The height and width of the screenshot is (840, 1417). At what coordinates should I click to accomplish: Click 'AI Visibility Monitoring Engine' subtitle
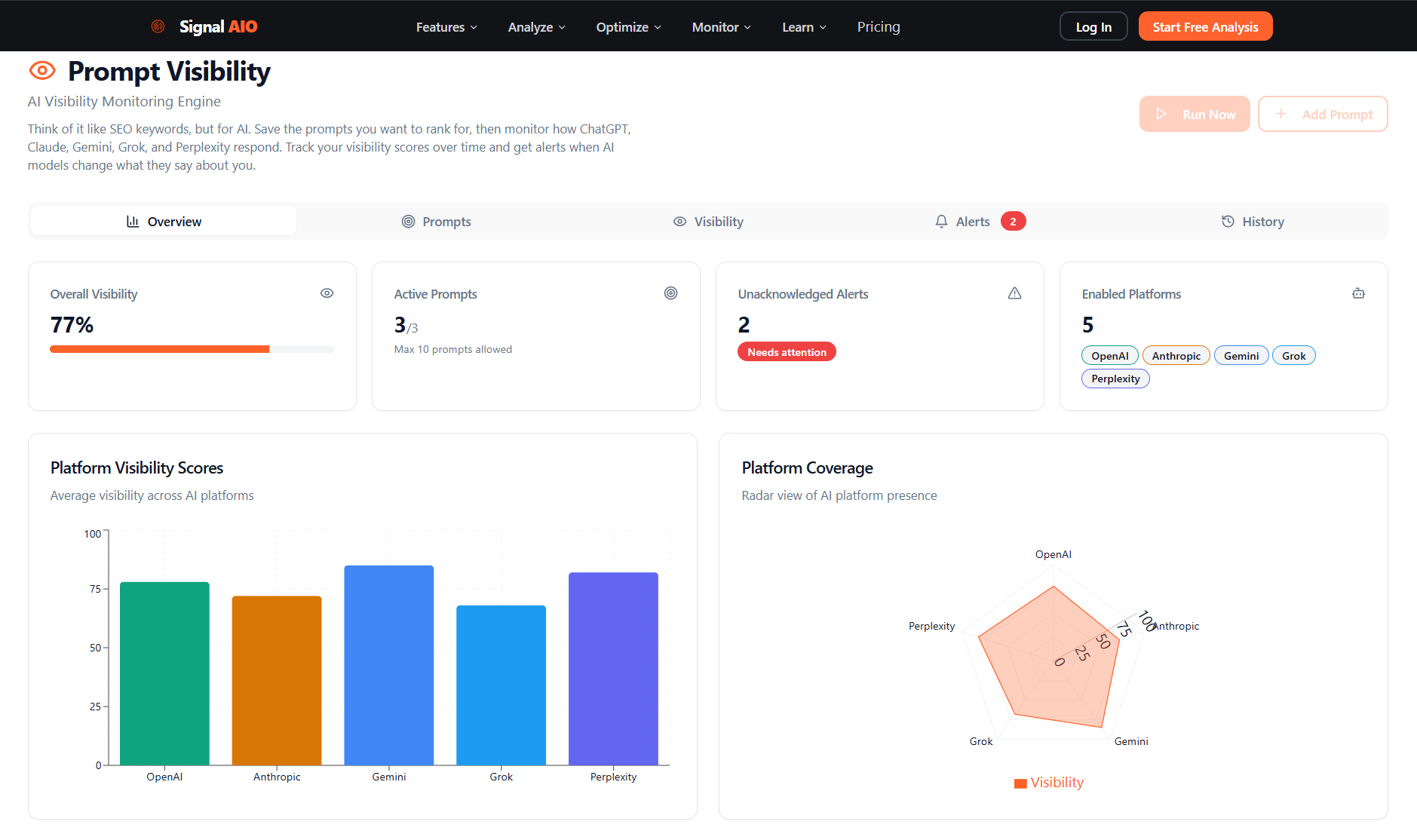(x=124, y=101)
